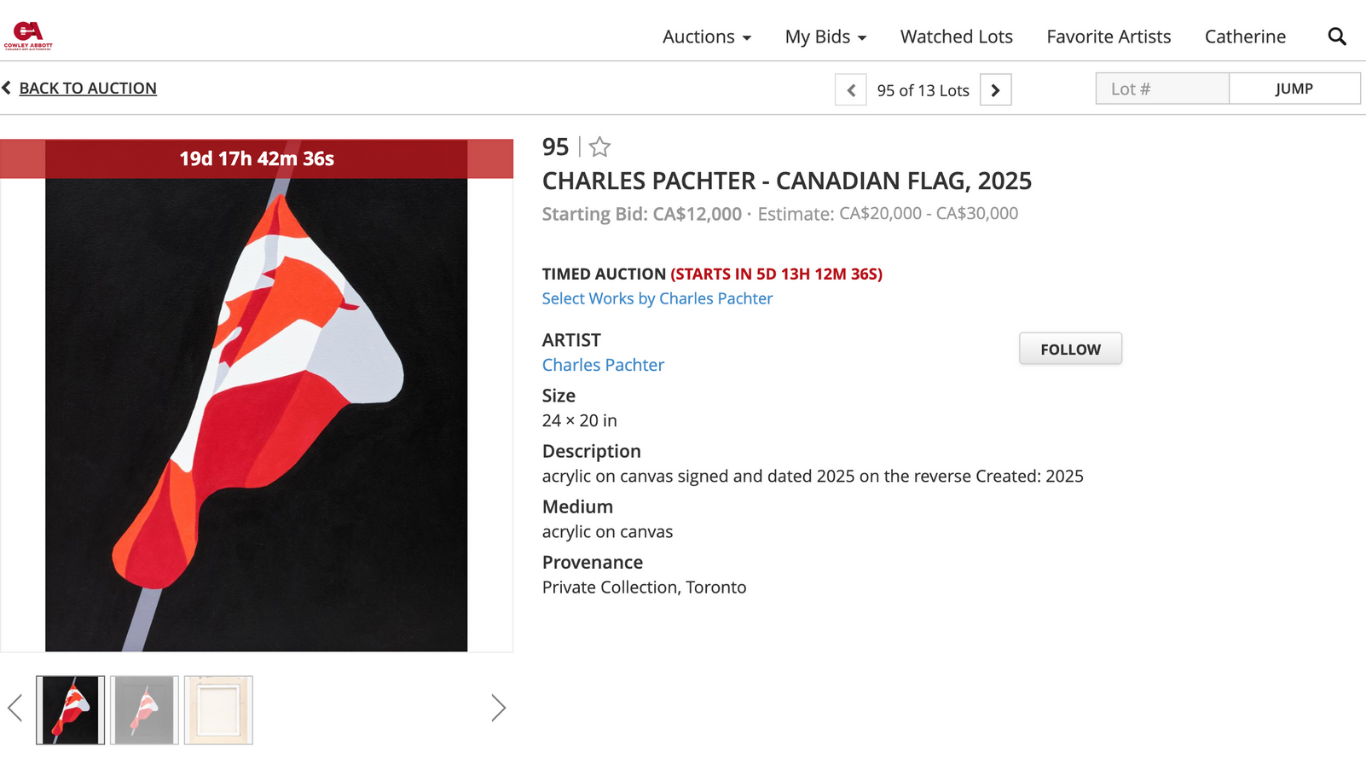The image size is (1366, 768).
Task: Click the Cowley Abbott logo
Action: tap(27, 37)
